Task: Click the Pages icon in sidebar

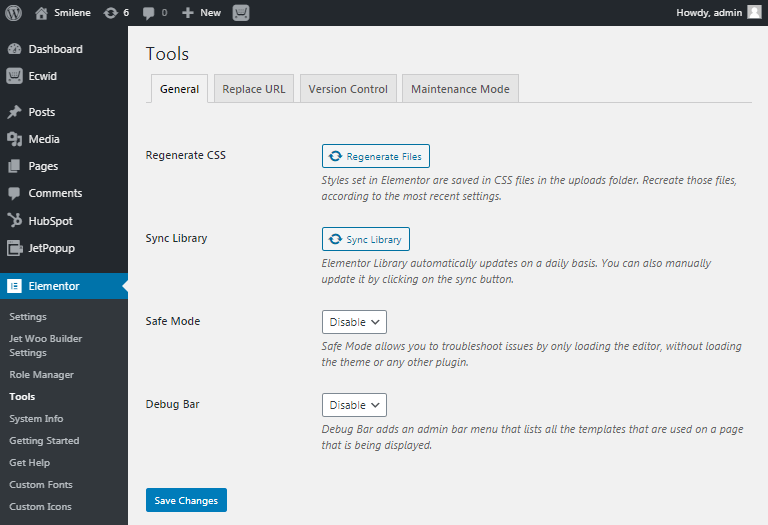Action: click(x=15, y=166)
